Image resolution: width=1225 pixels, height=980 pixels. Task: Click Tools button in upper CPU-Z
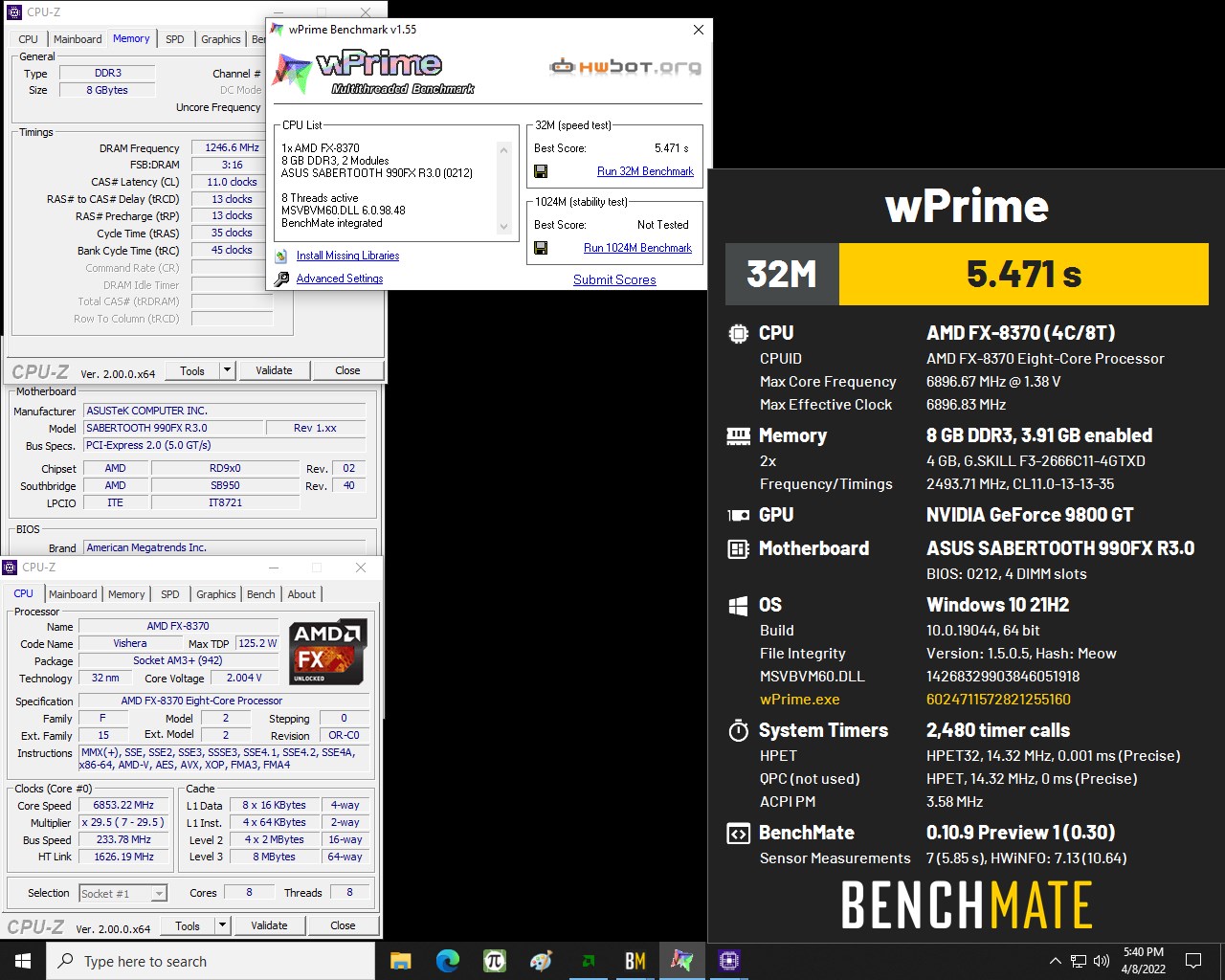192,370
